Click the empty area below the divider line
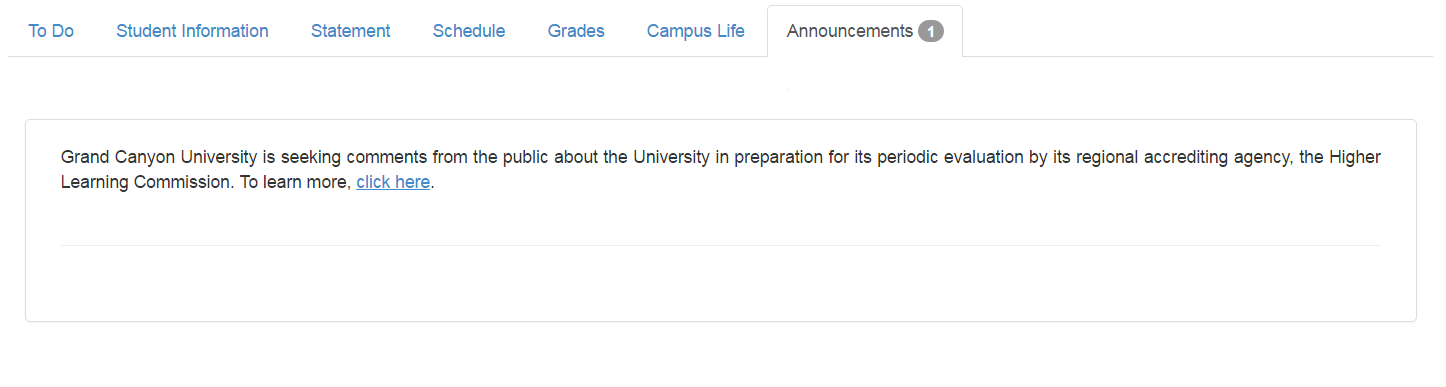The height and width of the screenshot is (387, 1446). click(720, 283)
